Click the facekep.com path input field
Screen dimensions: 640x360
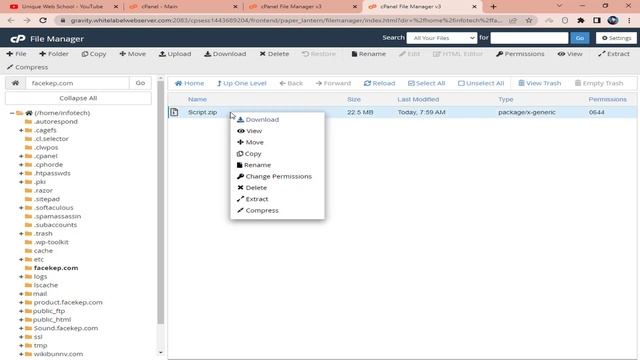(x=77, y=83)
